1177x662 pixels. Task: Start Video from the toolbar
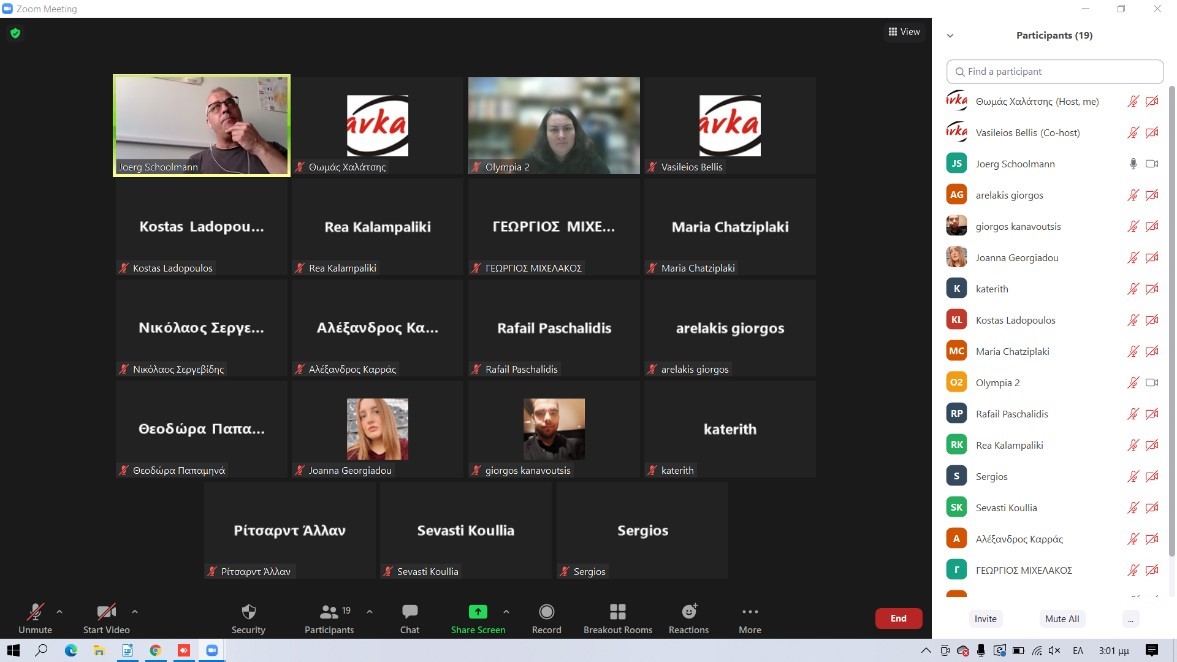coord(106,618)
